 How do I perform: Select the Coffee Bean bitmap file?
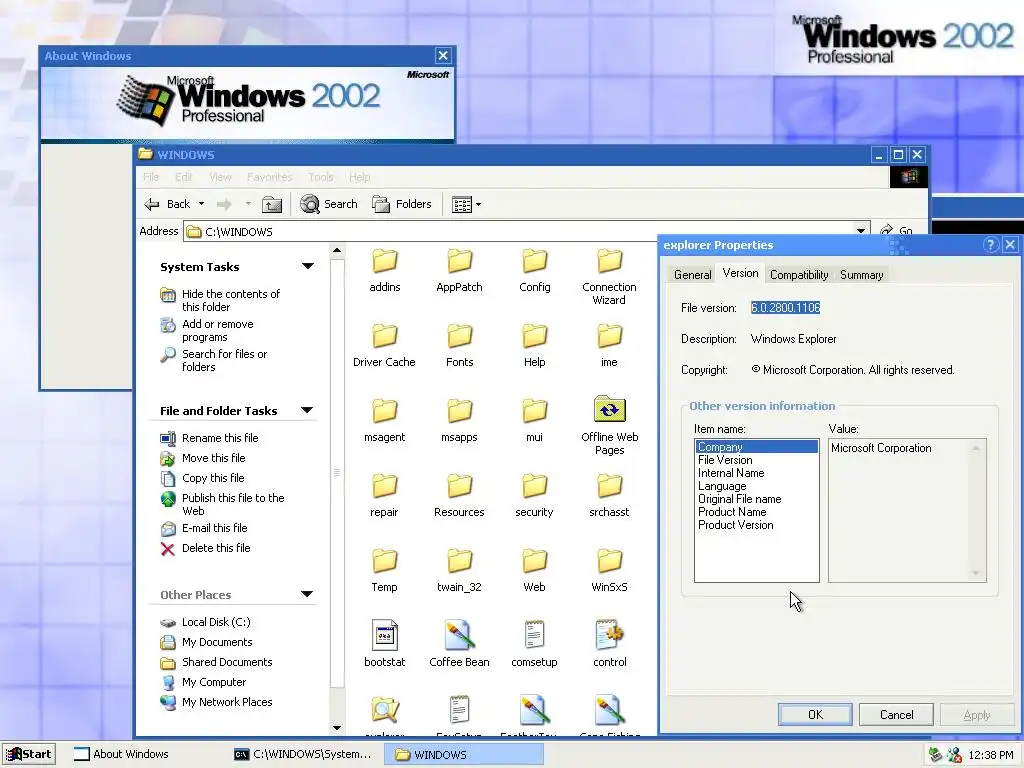[x=459, y=644]
